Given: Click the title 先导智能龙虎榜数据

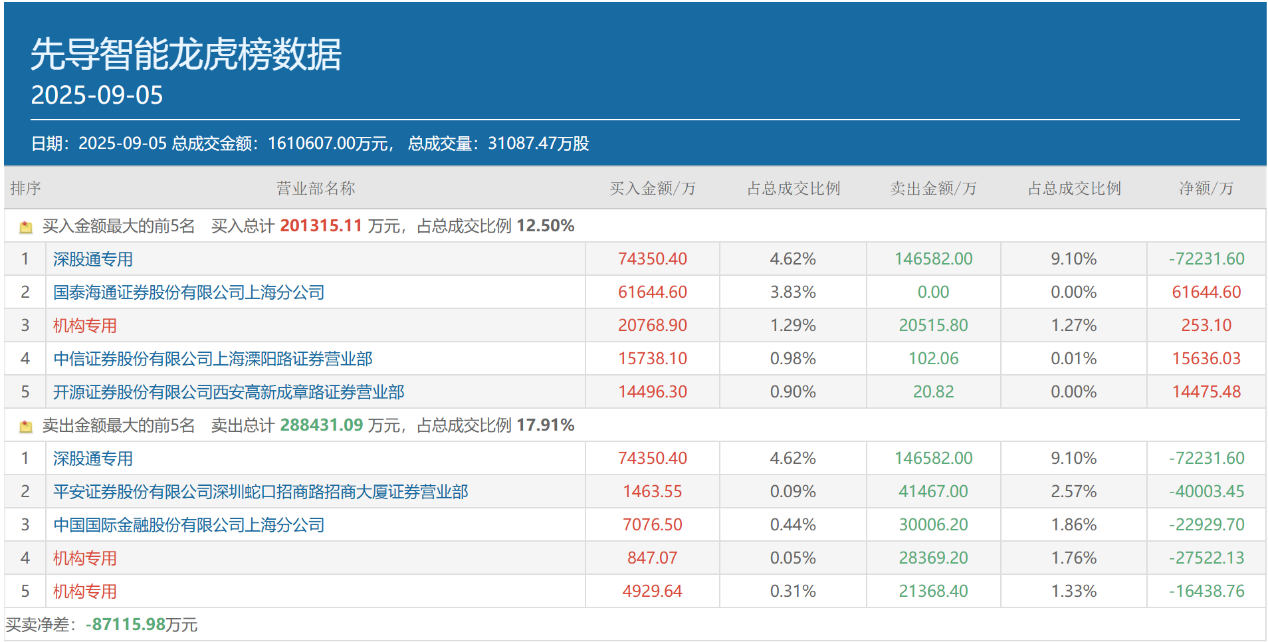Looking at the screenshot, I should [186, 54].
